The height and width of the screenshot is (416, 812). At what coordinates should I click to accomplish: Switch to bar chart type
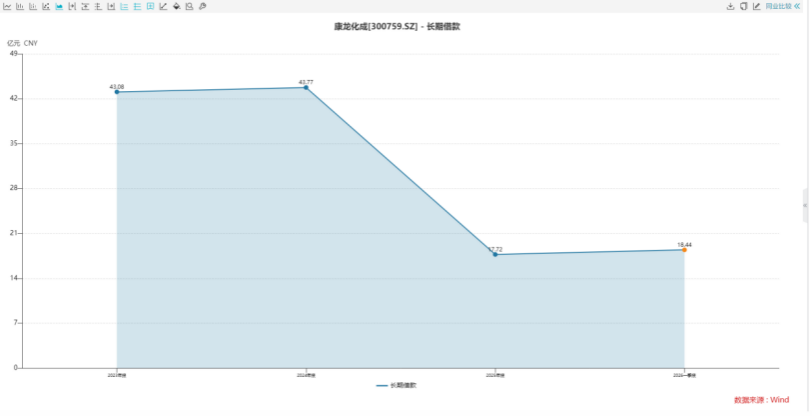20,6
